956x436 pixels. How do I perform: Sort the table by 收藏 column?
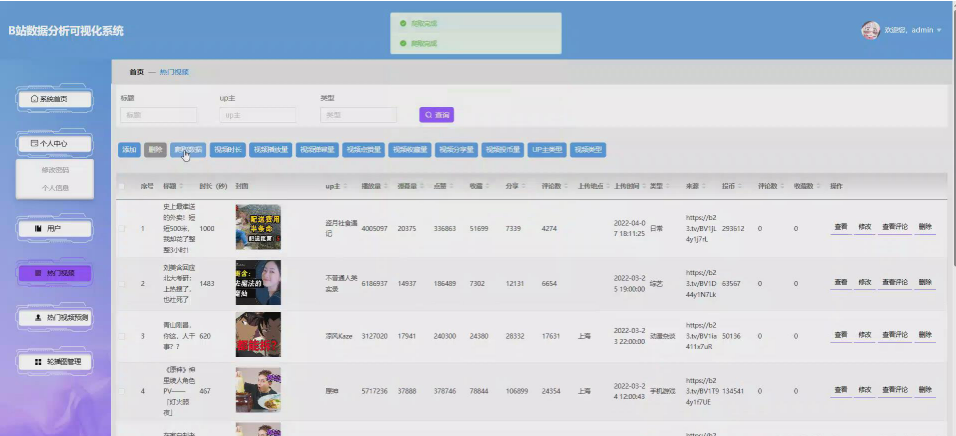(487, 186)
